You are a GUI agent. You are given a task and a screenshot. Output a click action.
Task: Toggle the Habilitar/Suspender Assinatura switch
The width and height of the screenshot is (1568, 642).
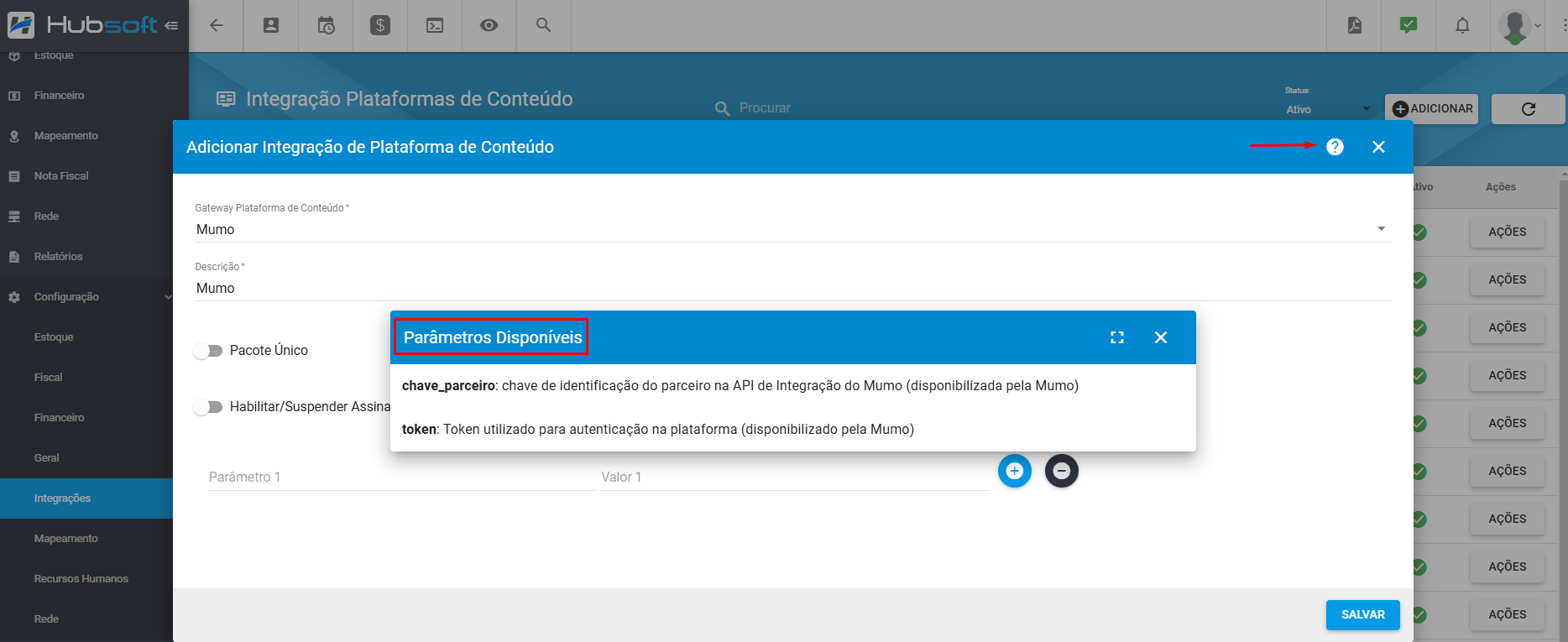coord(207,407)
